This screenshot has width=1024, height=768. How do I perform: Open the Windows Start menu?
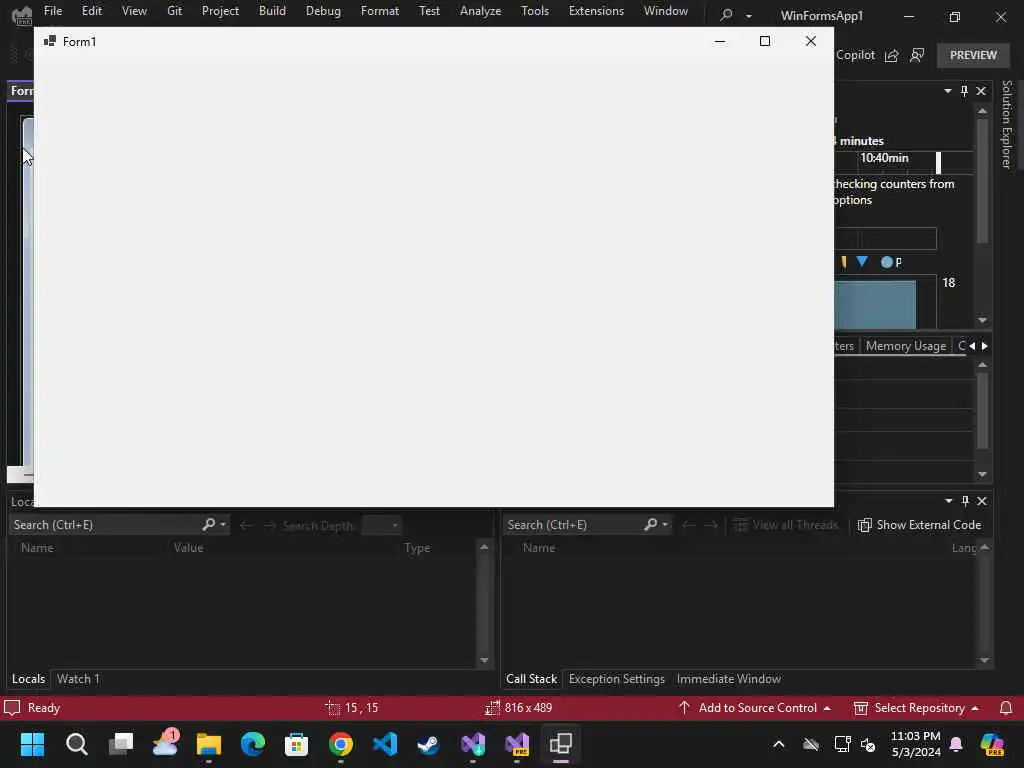click(x=32, y=744)
